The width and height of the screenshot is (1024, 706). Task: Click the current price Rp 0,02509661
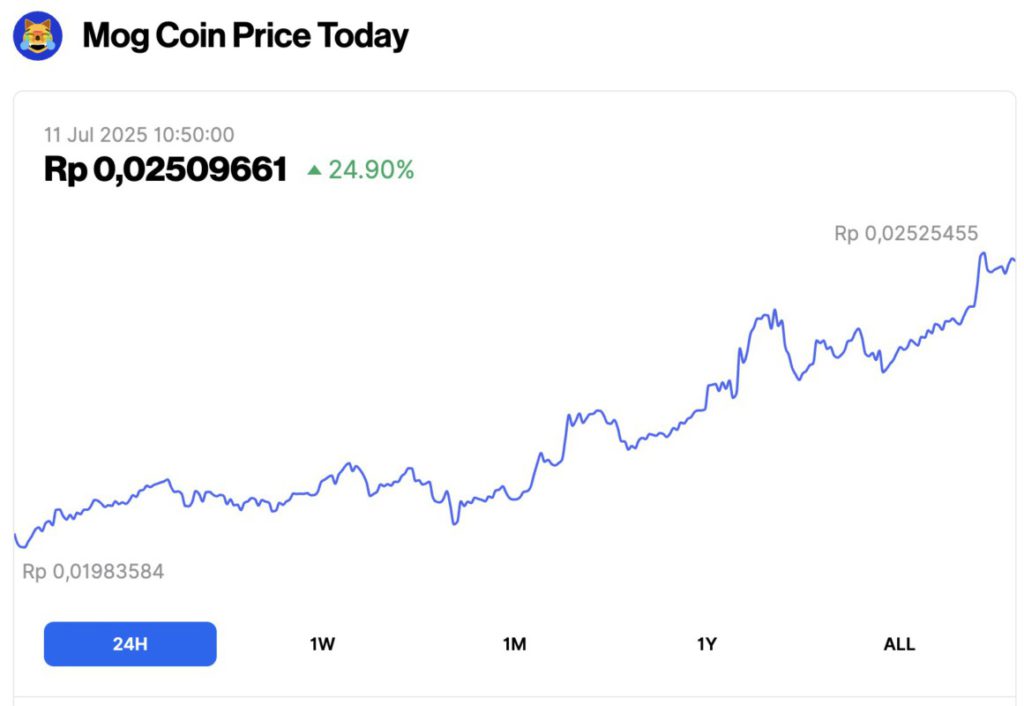pos(165,170)
